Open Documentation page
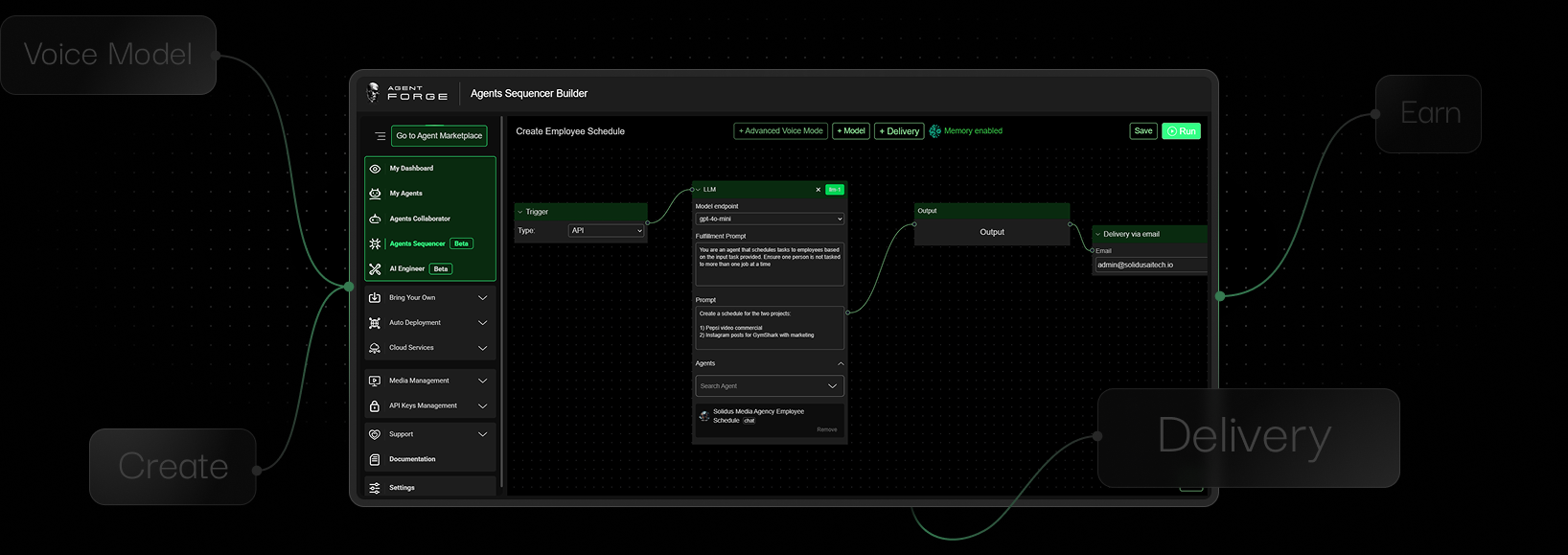Viewport: 1568px width, 555px height. (412, 459)
